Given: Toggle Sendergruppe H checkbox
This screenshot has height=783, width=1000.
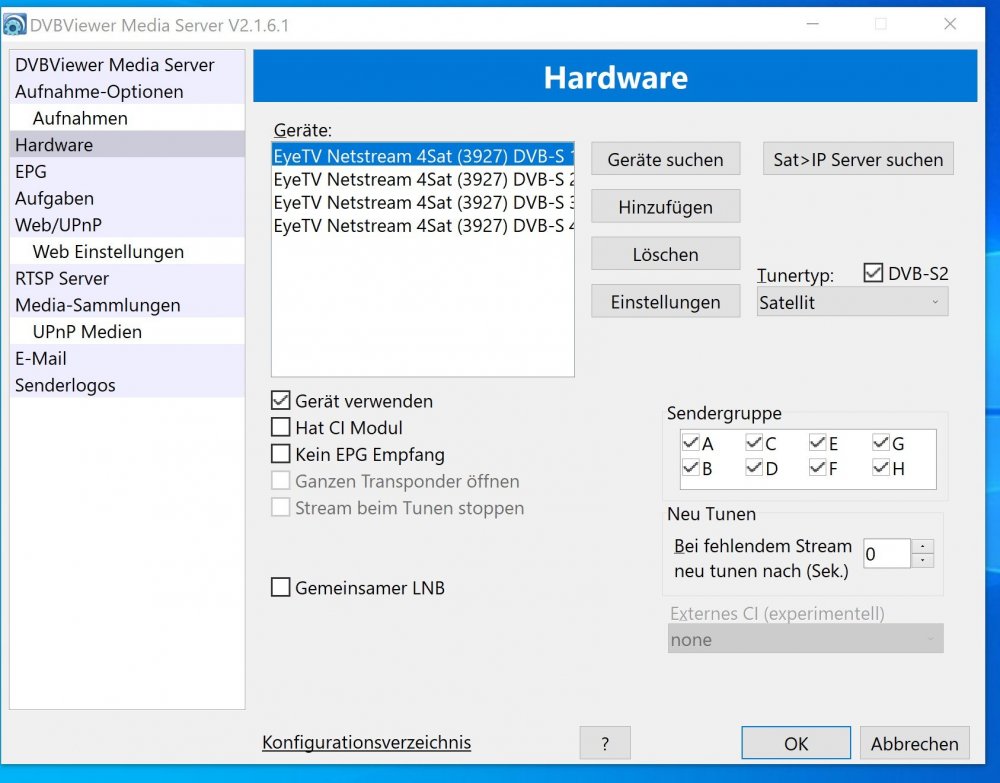Looking at the screenshot, I should tap(881, 468).
